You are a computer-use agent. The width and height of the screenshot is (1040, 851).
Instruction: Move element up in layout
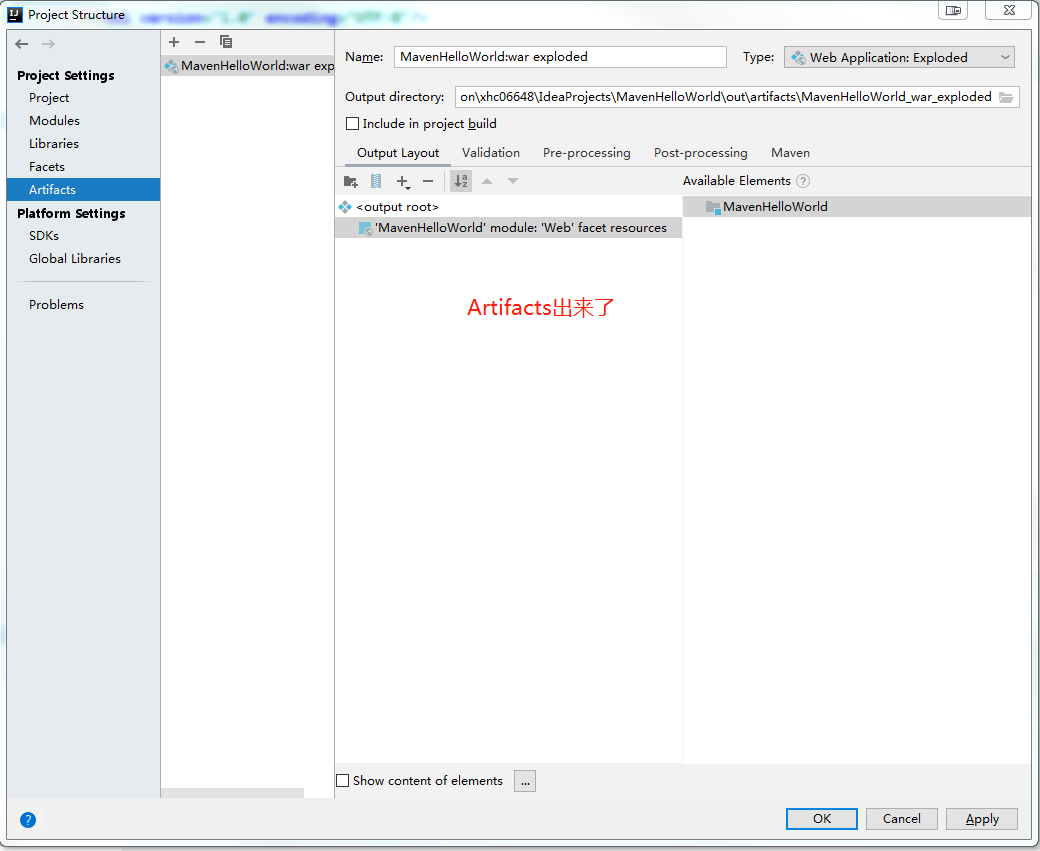487,181
